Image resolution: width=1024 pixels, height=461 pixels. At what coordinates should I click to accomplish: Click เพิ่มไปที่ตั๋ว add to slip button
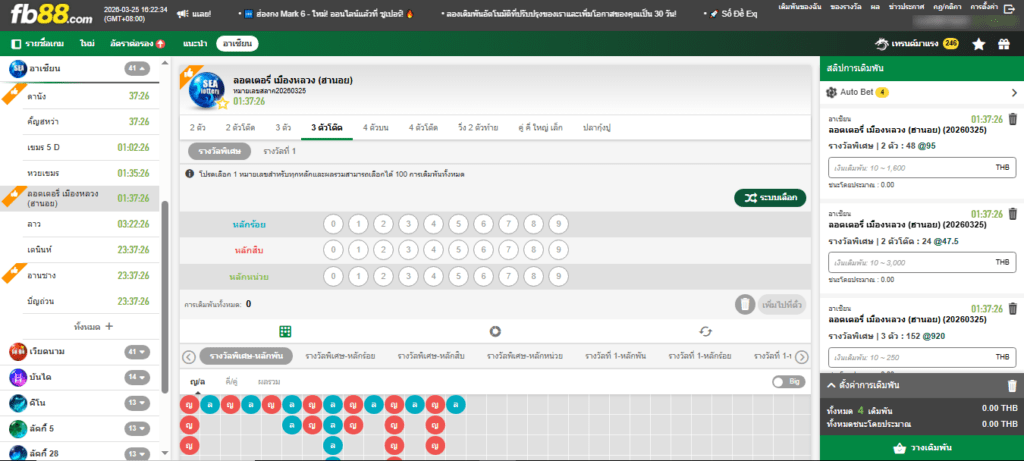point(782,304)
